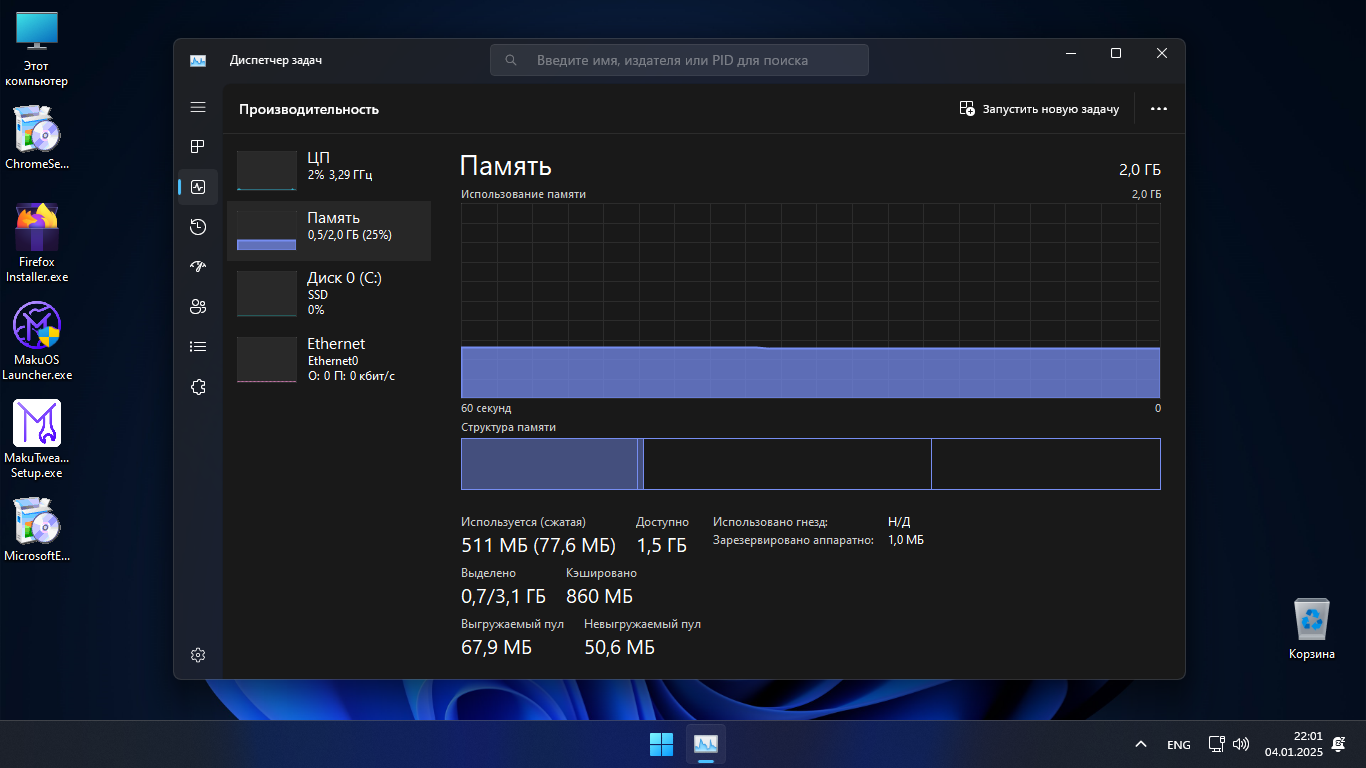Open the Details page icon
This screenshot has width=1366, height=768.
point(198,347)
